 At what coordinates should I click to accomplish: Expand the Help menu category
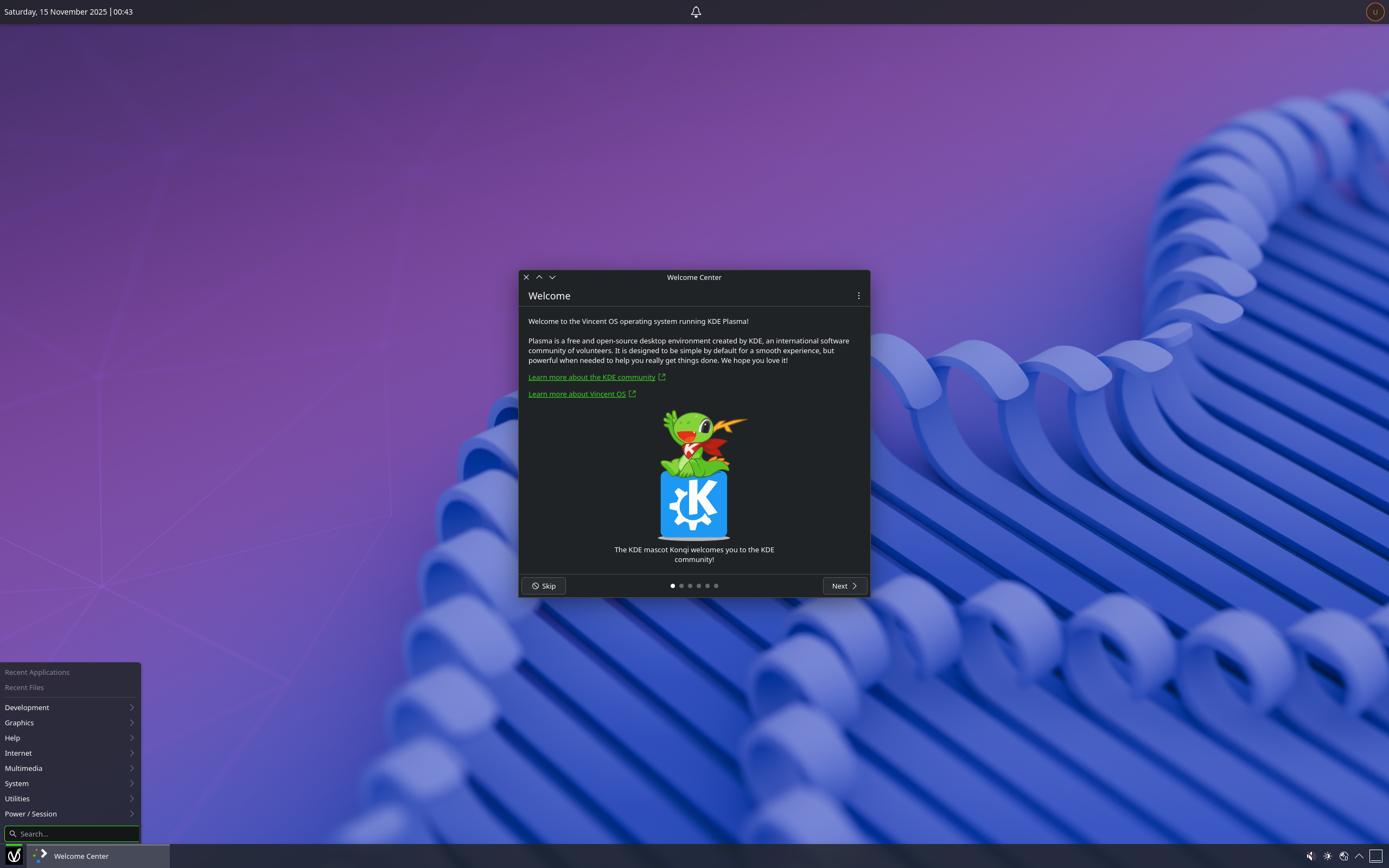(70, 738)
